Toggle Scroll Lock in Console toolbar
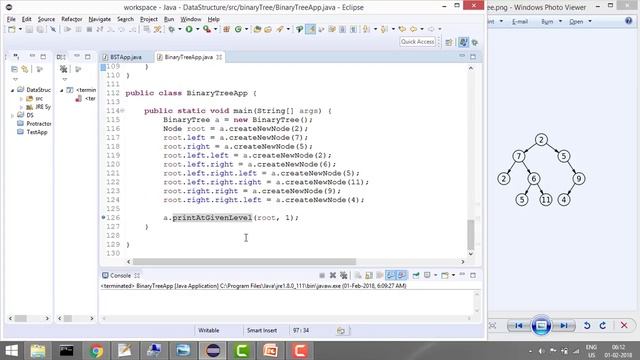The width and height of the screenshot is (640, 360). (369, 276)
